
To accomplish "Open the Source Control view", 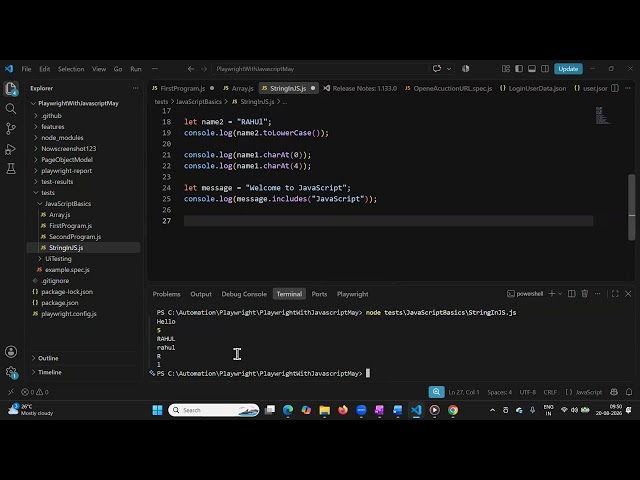I will coord(11,129).
